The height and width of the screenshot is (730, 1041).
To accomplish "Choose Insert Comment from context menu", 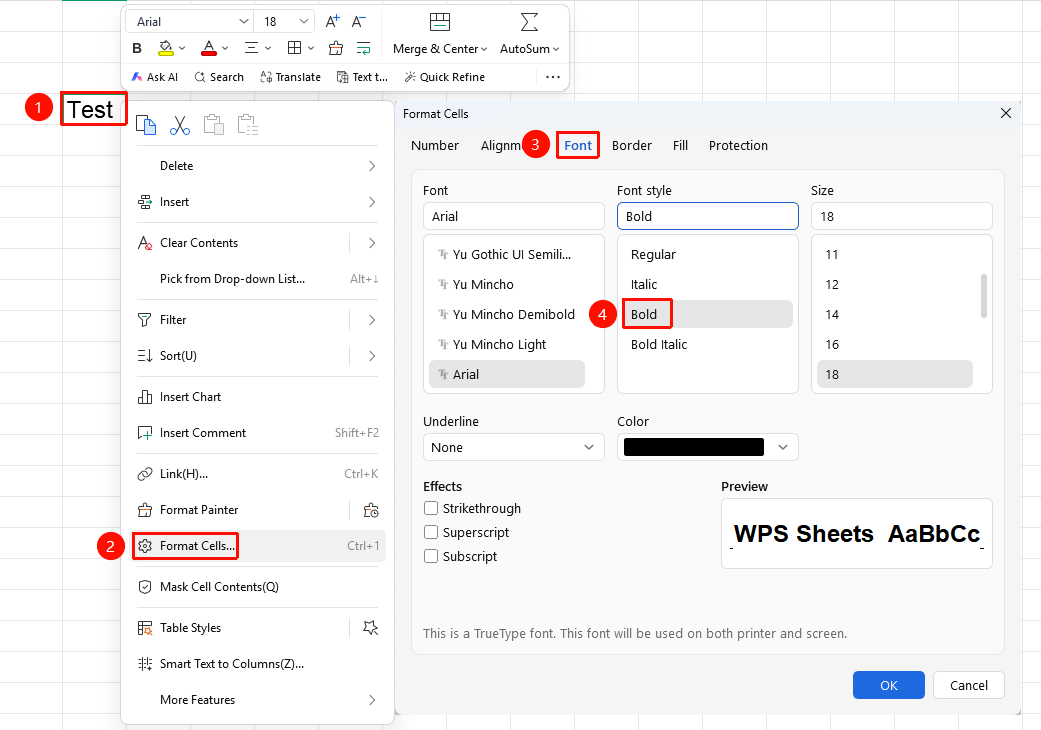I will [x=257, y=433].
